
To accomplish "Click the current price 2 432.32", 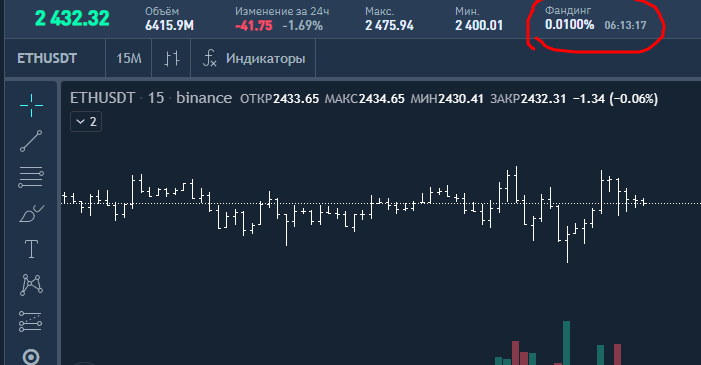I will click(x=72, y=18).
